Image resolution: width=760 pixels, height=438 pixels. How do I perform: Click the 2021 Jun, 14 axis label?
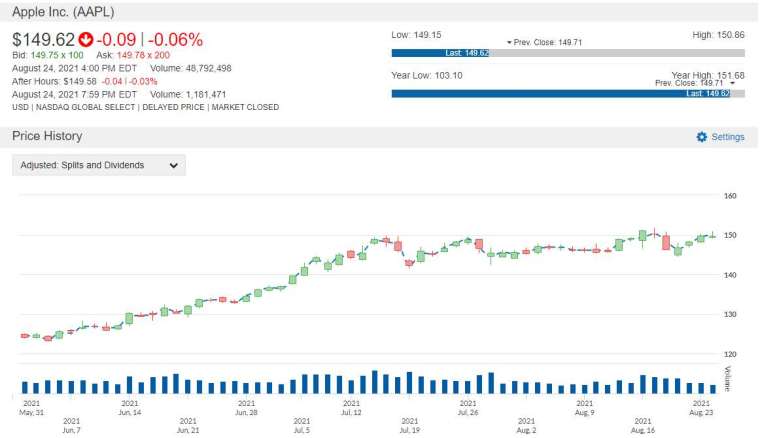click(x=129, y=408)
